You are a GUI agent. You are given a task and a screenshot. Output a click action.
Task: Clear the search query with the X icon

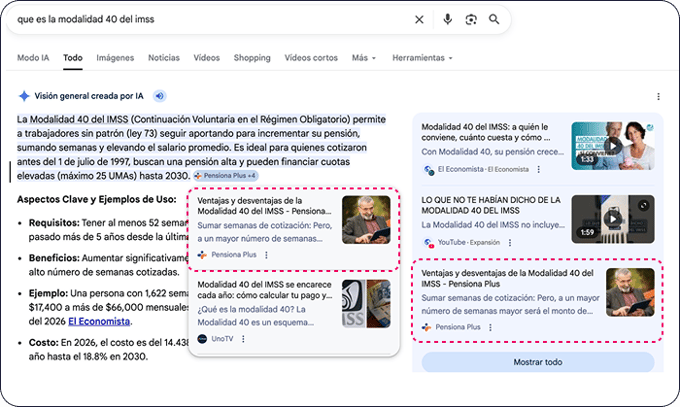click(419, 20)
